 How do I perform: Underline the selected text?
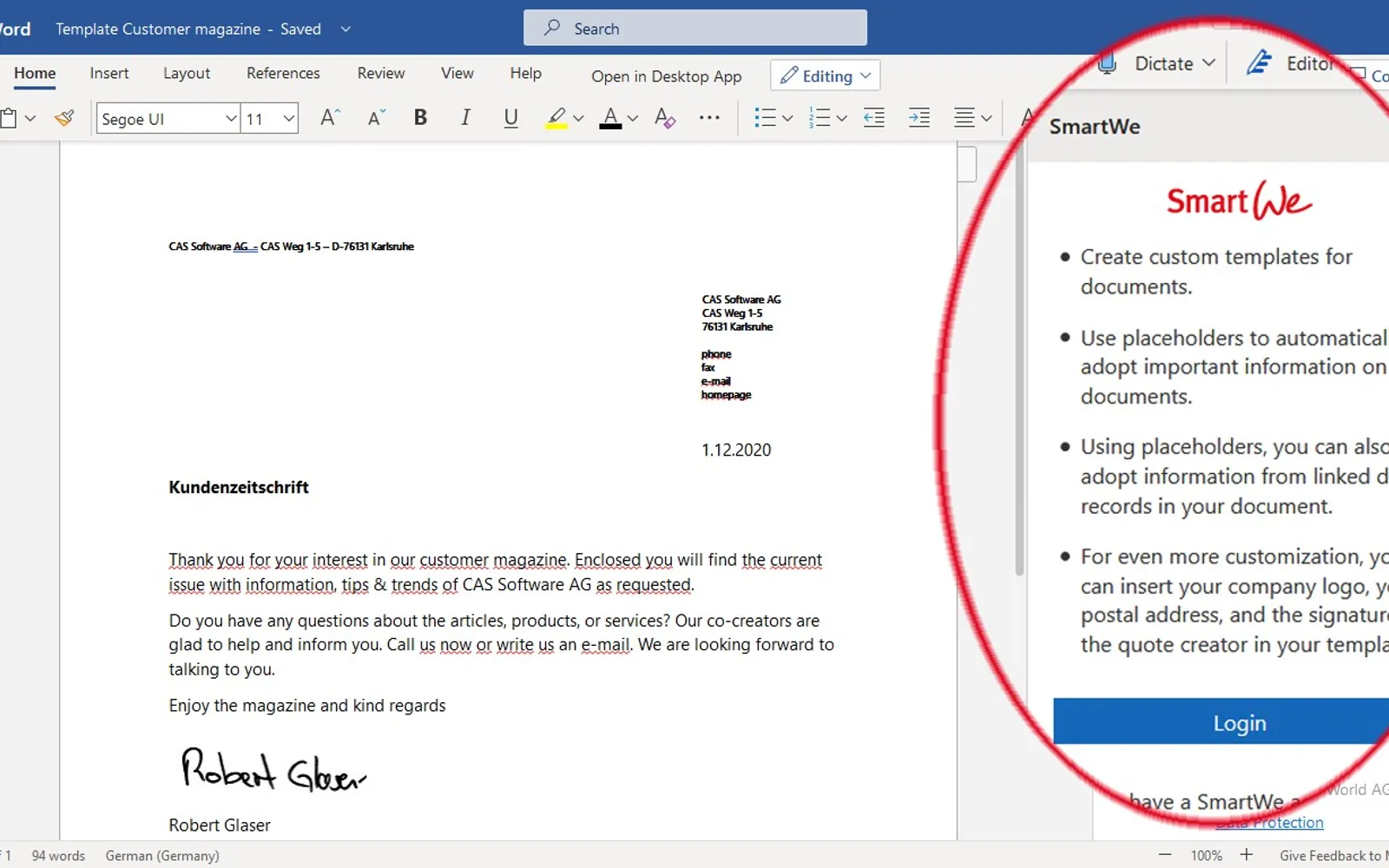click(x=510, y=117)
